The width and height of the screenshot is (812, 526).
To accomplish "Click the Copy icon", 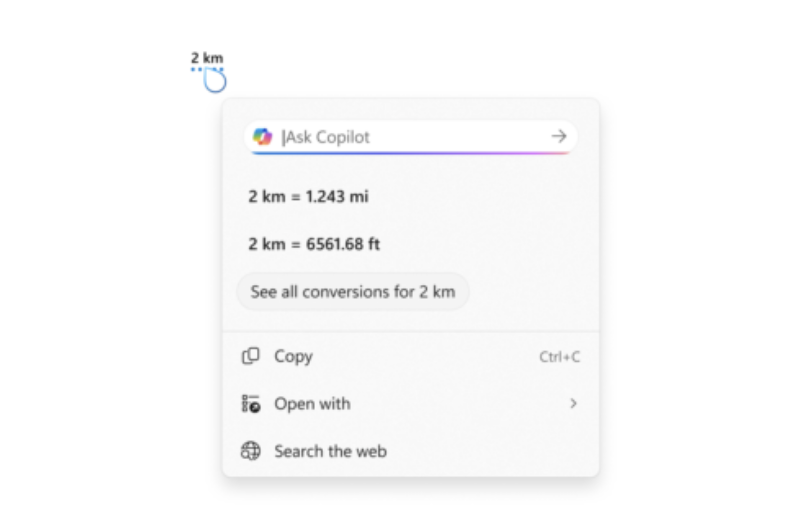I will [x=251, y=356].
